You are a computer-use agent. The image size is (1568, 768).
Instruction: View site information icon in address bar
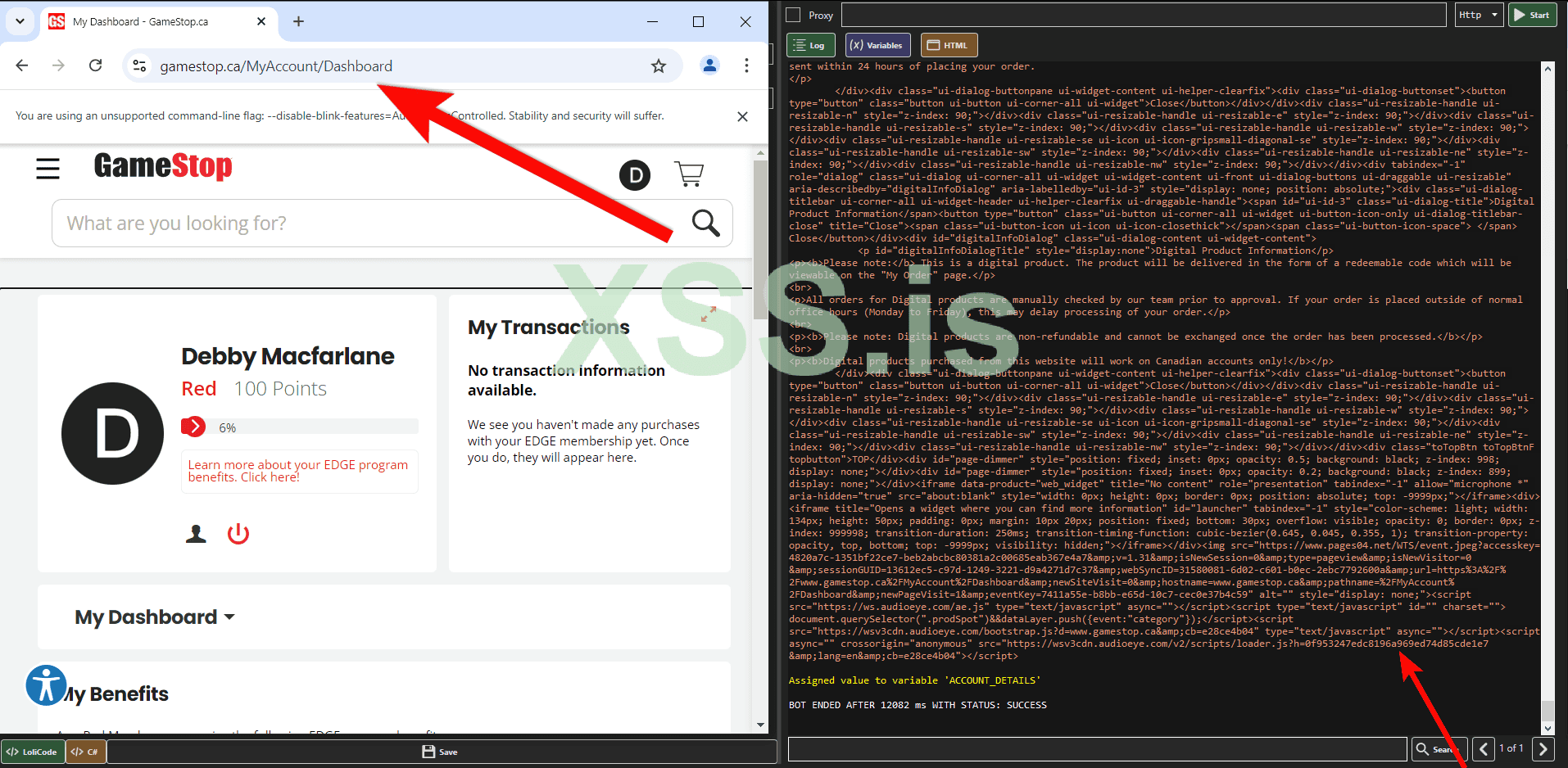(x=140, y=66)
